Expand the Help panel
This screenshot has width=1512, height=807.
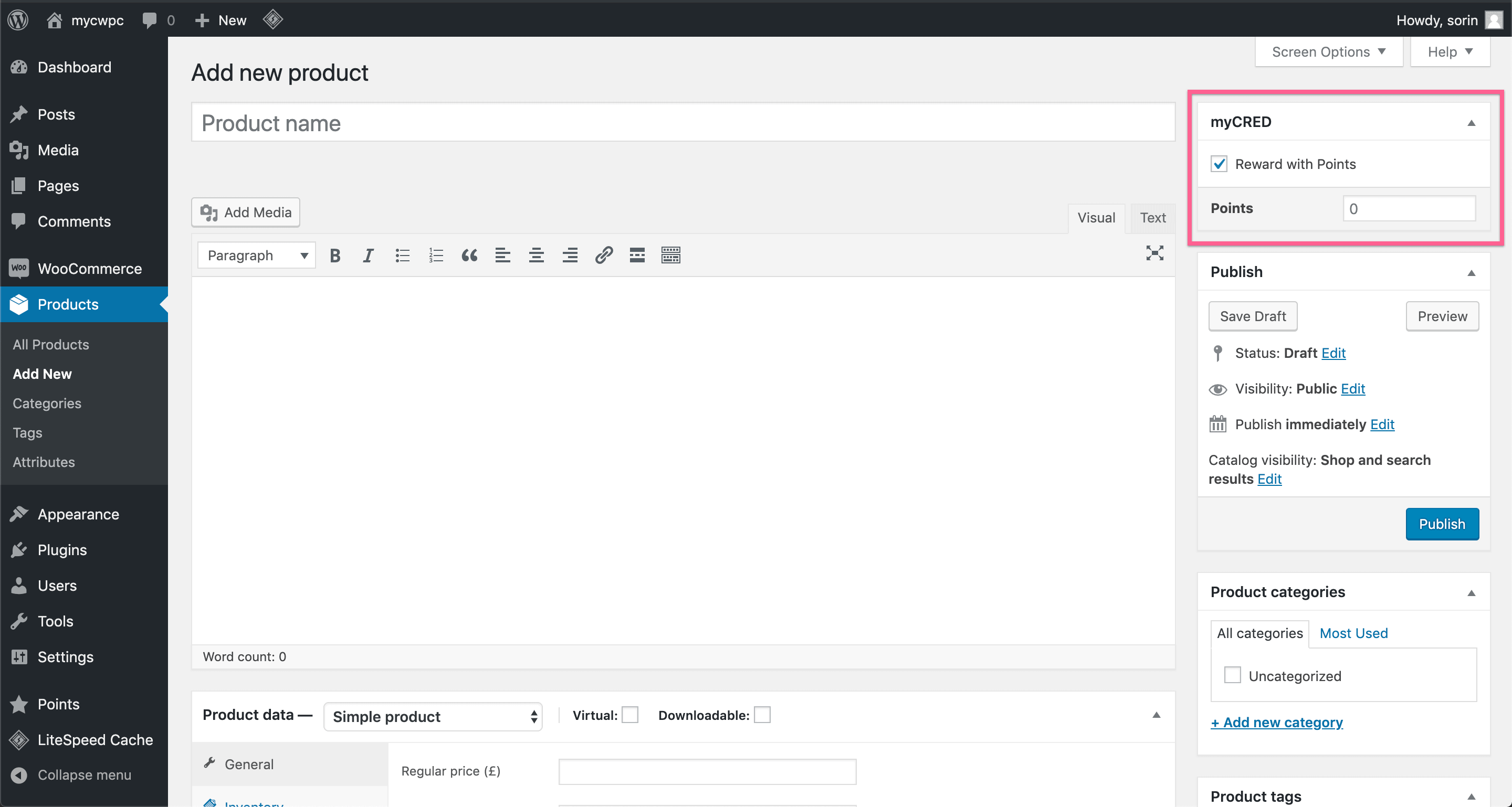pyautogui.click(x=1450, y=52)
